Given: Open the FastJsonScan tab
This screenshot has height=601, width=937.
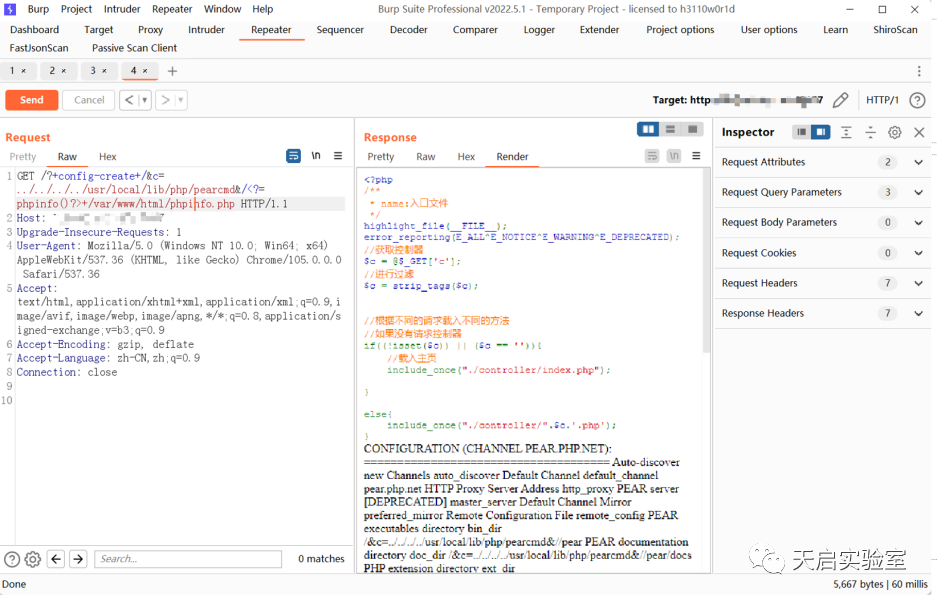Looking at the screenshot, I should [39, 48].
